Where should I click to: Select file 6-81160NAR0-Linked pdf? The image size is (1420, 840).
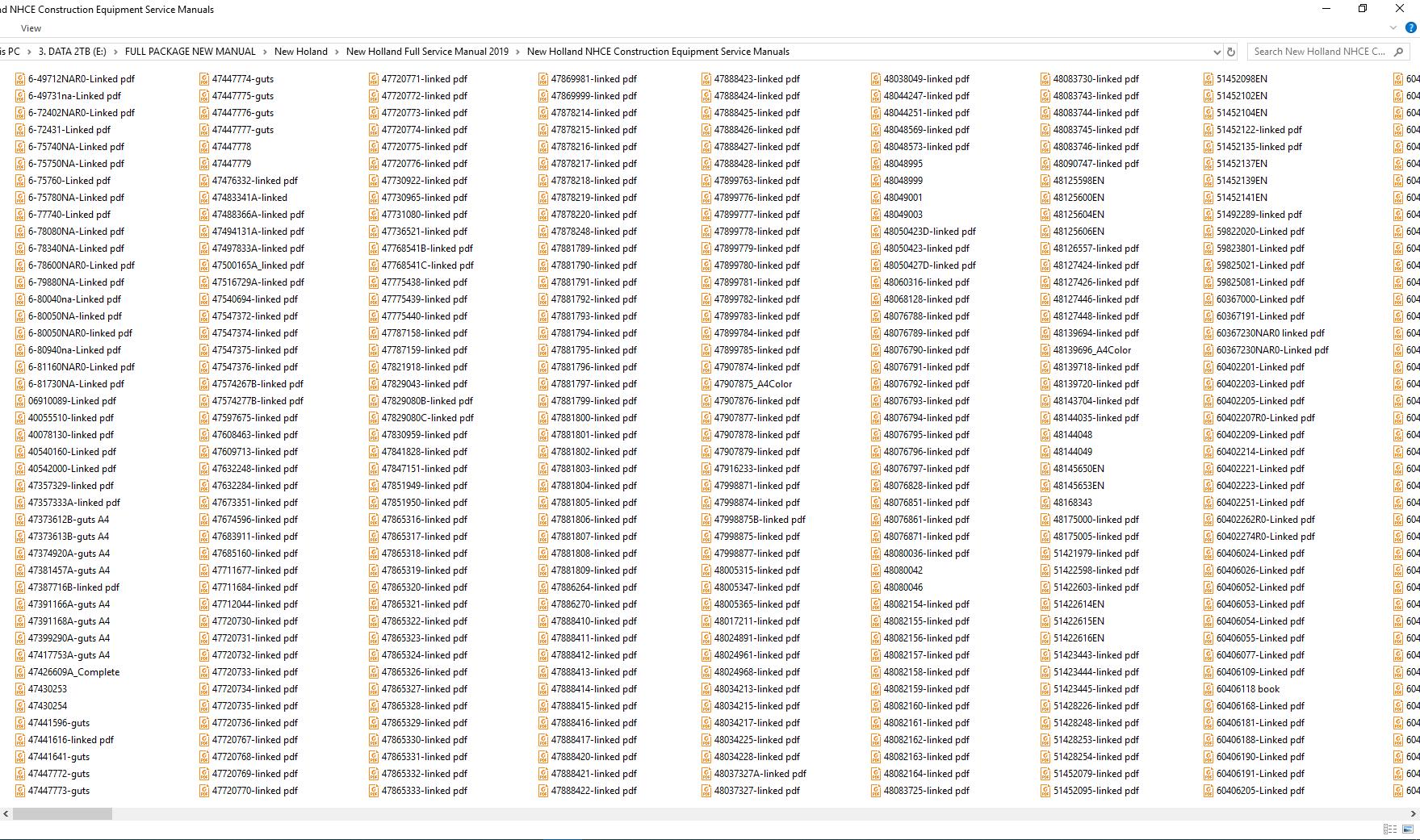point(75,367)
